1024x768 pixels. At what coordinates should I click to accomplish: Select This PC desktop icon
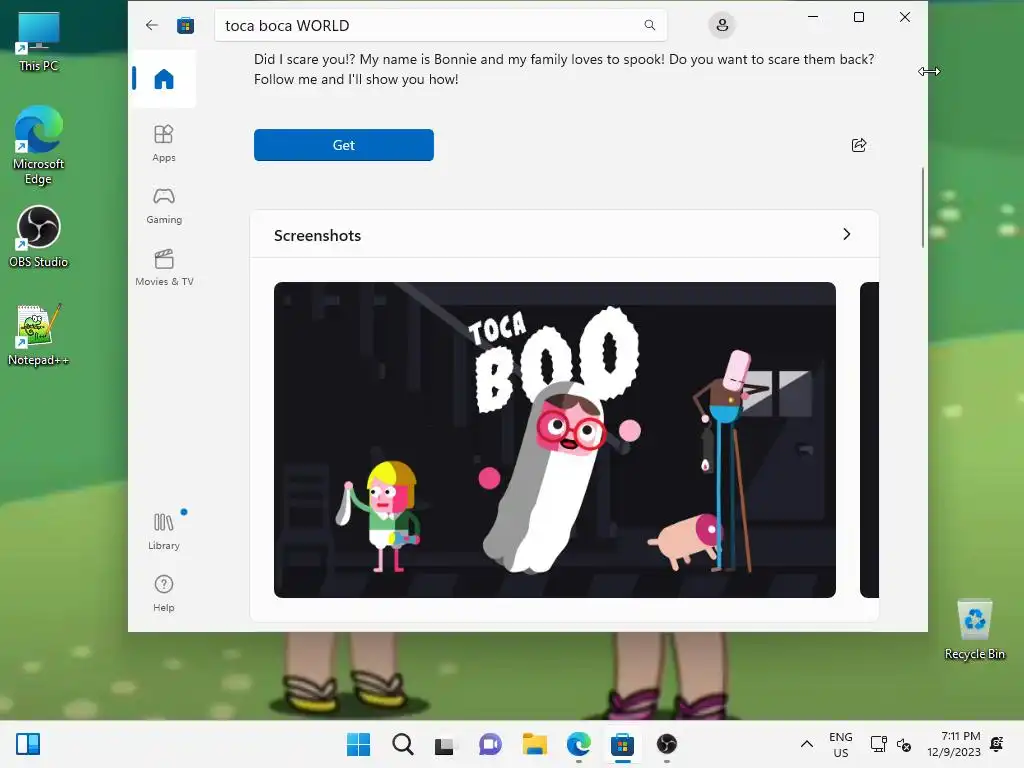tap(39, 42)
